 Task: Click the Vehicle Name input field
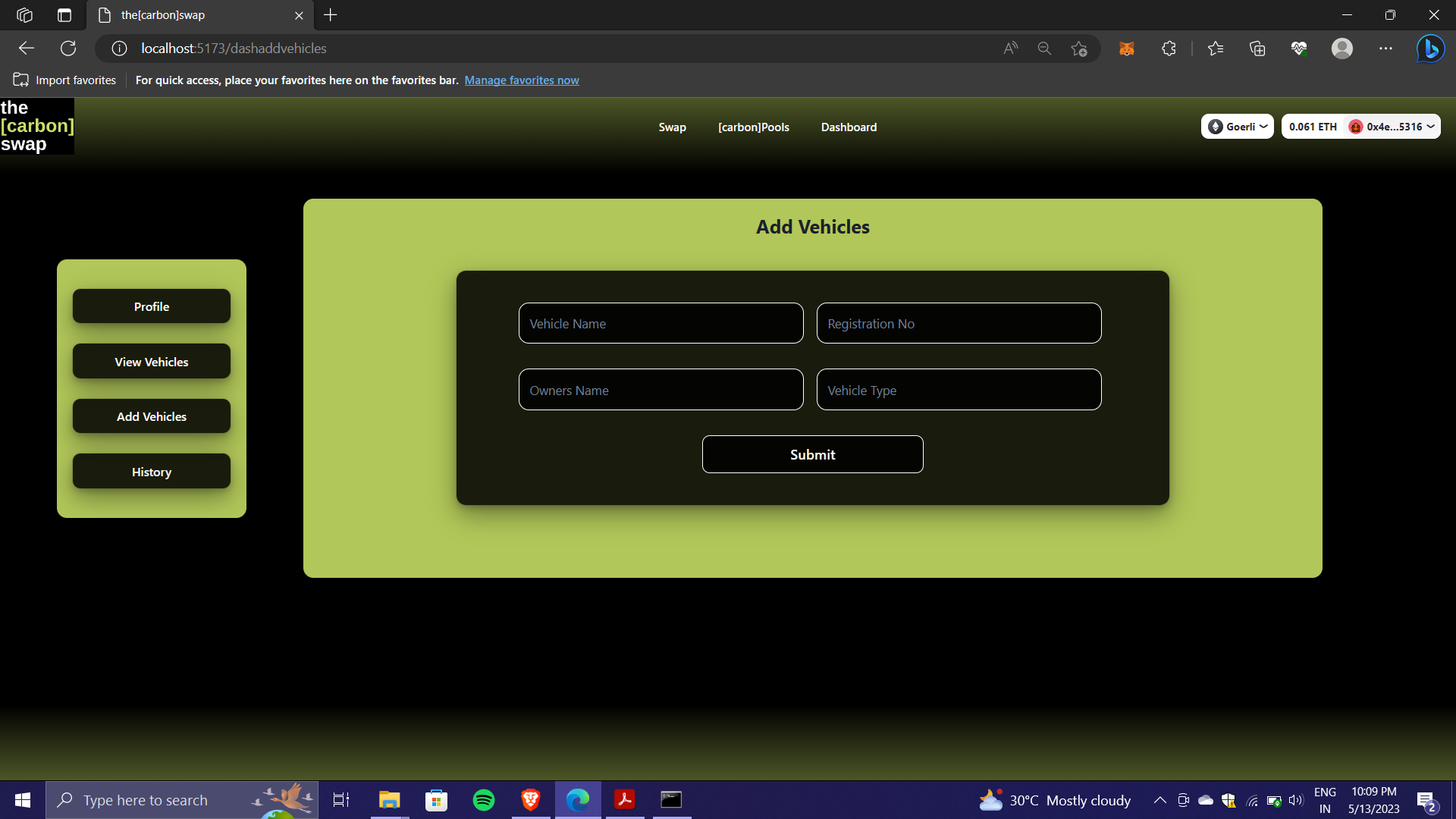click(661, 323)
